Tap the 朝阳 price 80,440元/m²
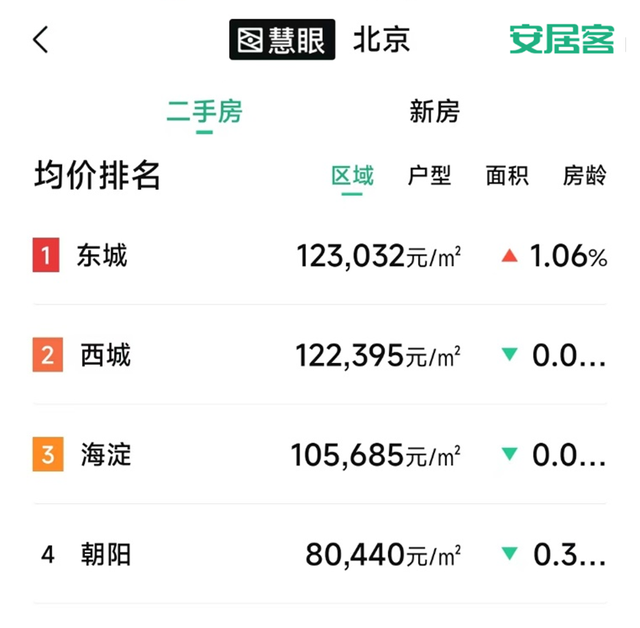Screen dimensions: 640x628 tap(383, 554)
